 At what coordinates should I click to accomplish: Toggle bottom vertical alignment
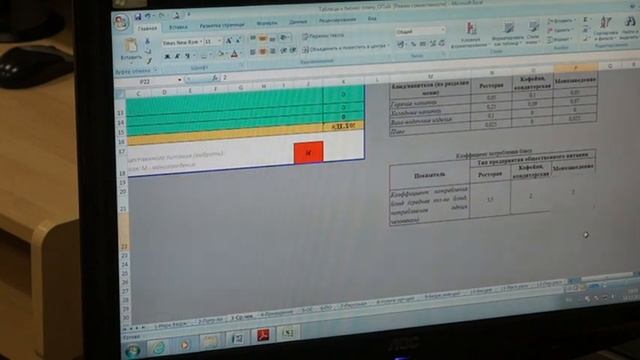[273, 38]
